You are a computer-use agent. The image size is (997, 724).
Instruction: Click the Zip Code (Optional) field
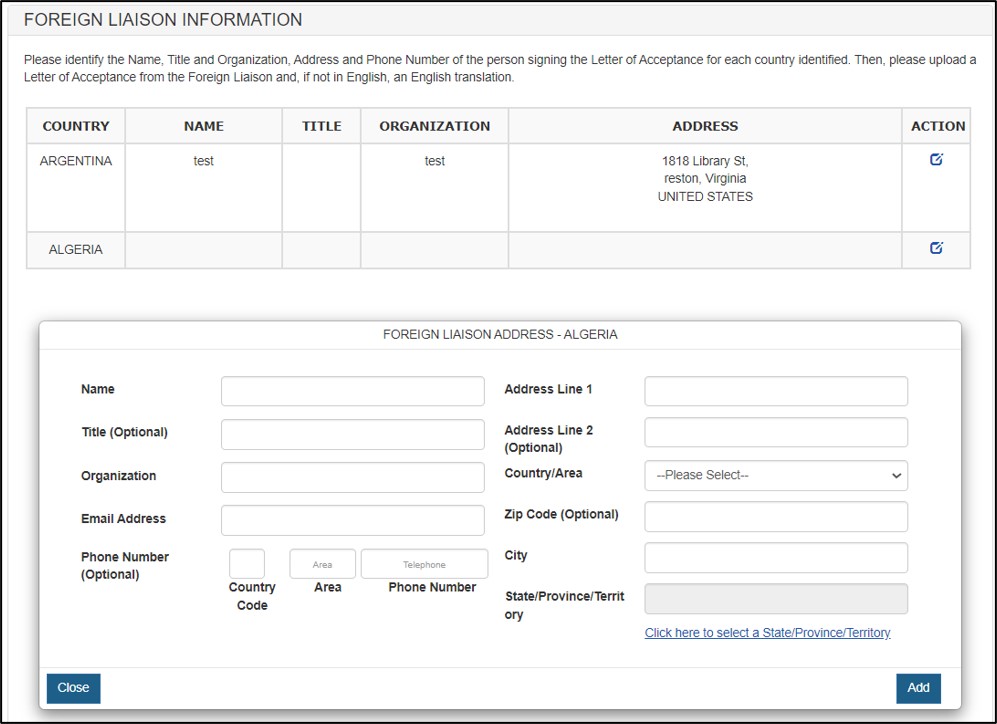tap(776, 516)
